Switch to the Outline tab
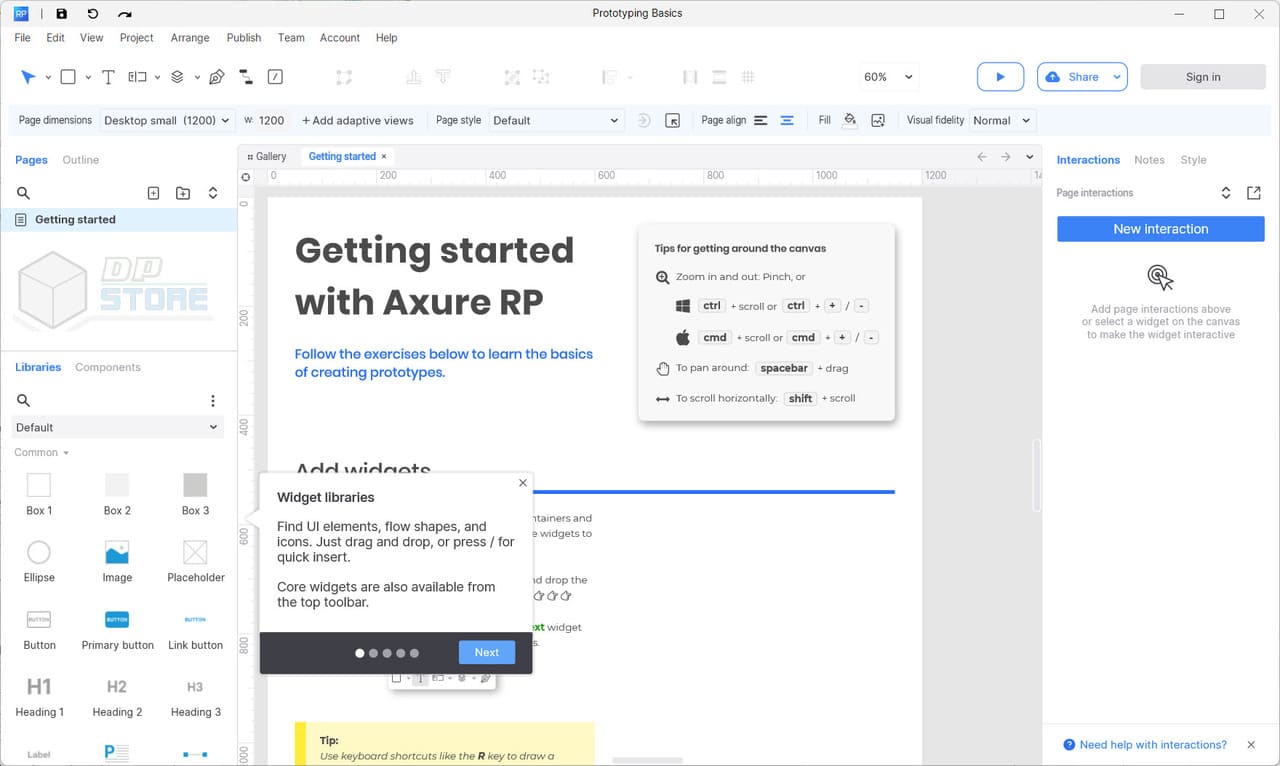This screenshot has height=766, width=1280. (x=81, y=160)
